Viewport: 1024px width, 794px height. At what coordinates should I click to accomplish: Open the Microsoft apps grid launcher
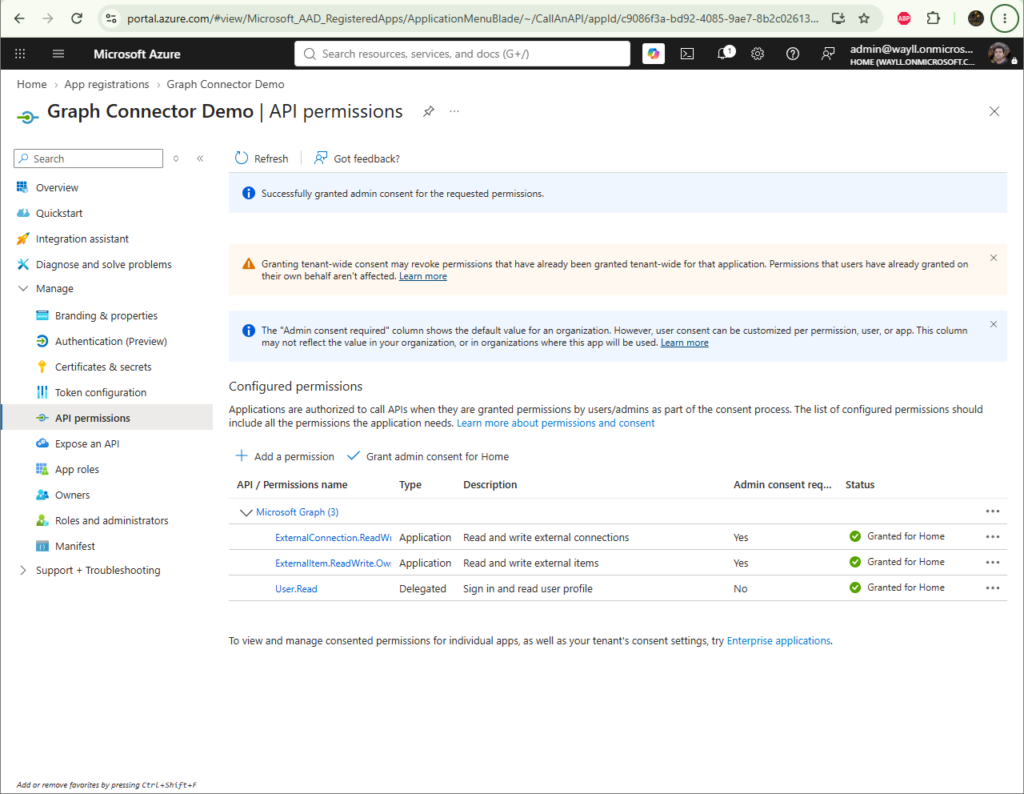[20, 54]
